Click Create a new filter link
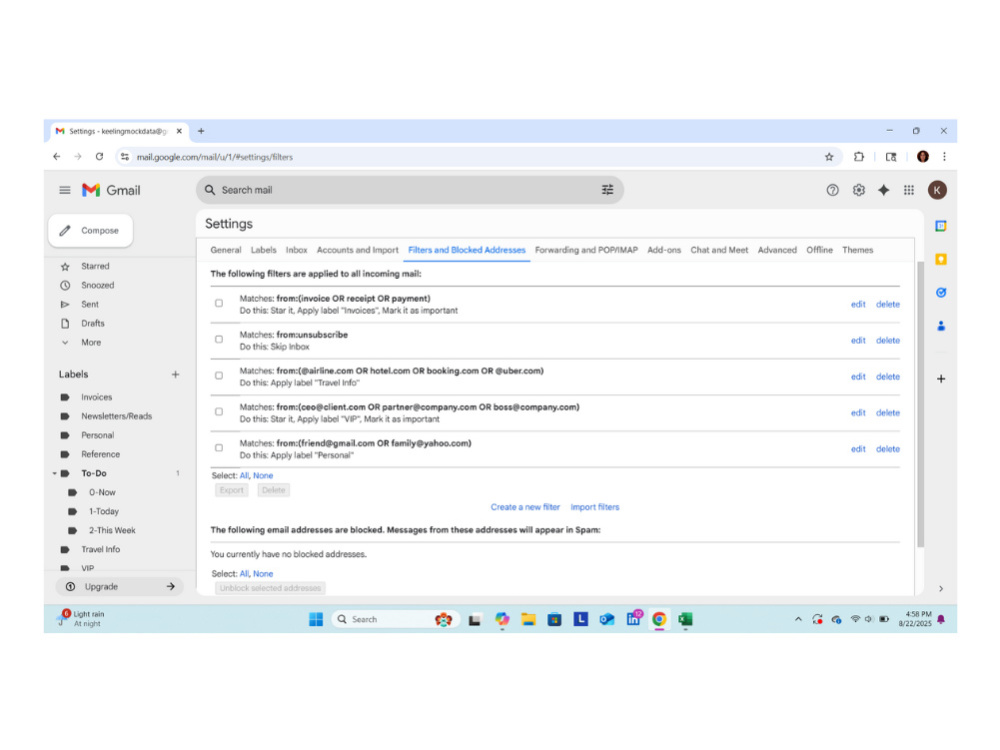Viewport: 1000px width, 750px height. click(525, 507)
